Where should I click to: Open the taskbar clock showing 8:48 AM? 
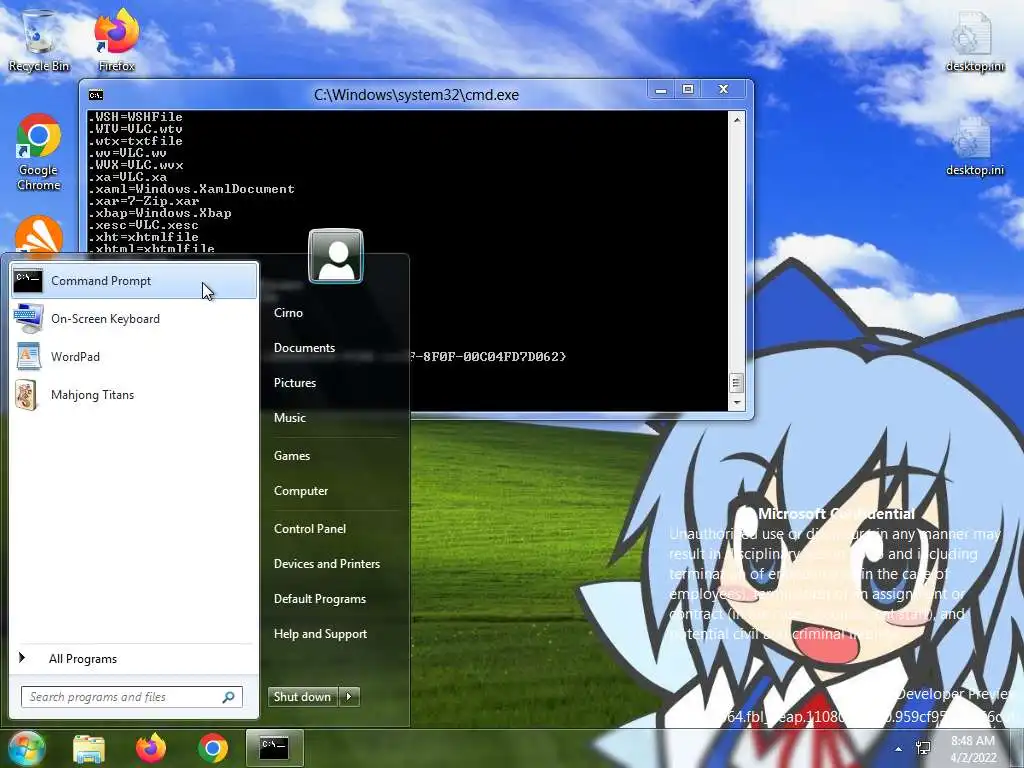pos(973,749)
